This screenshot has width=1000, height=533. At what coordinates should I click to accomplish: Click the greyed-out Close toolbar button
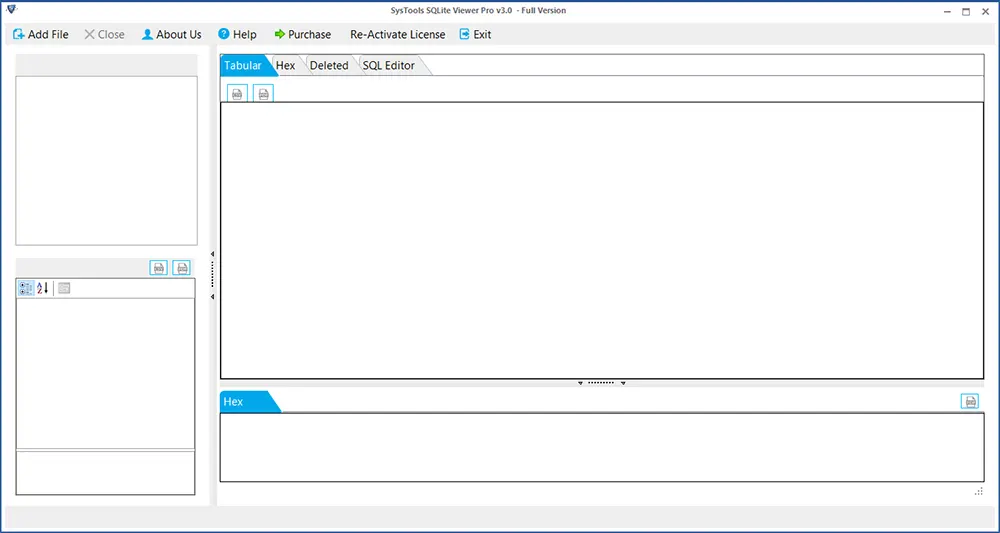(x=105, y=34)
